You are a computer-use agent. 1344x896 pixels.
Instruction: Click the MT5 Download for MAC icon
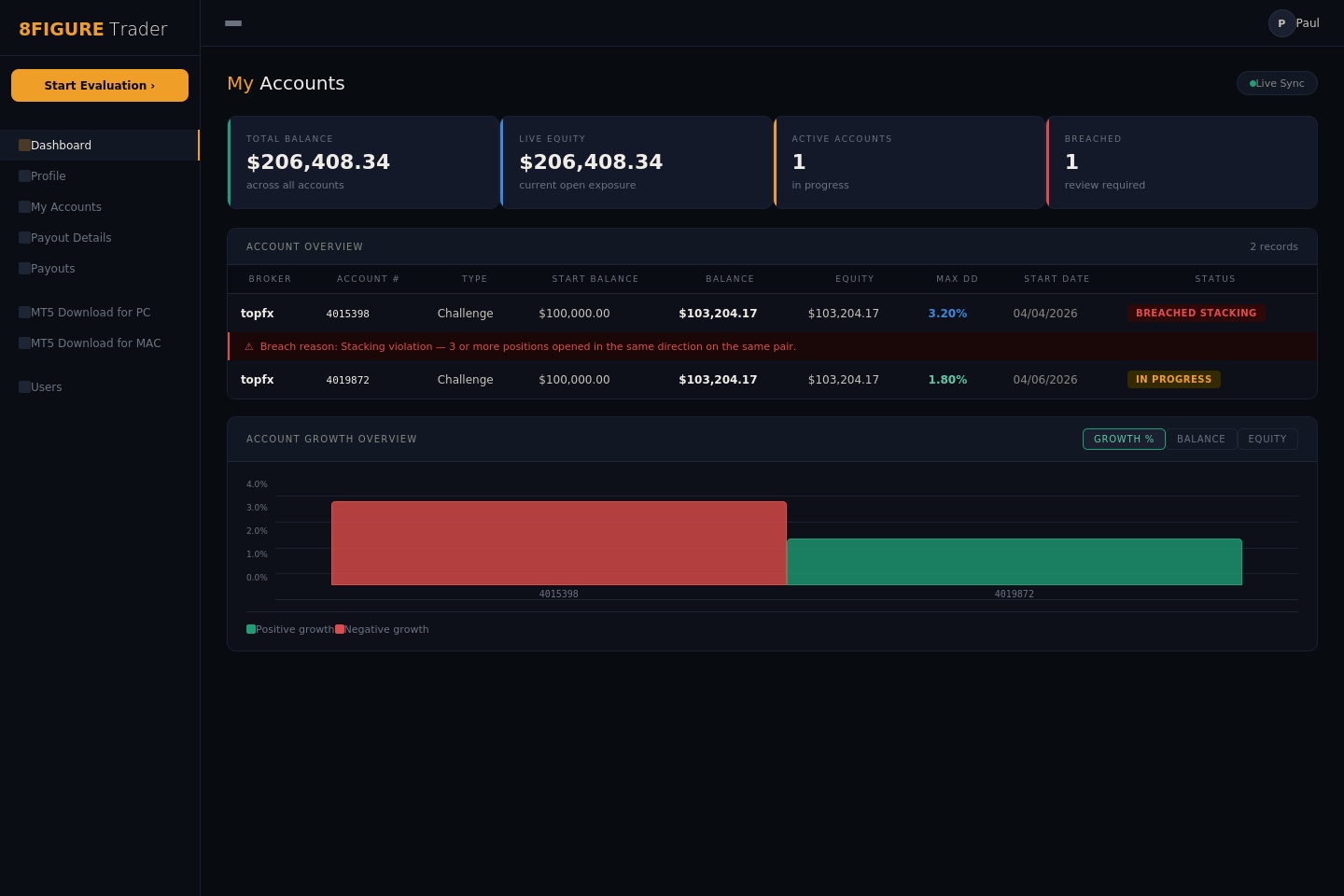click(x=24, y=343)
